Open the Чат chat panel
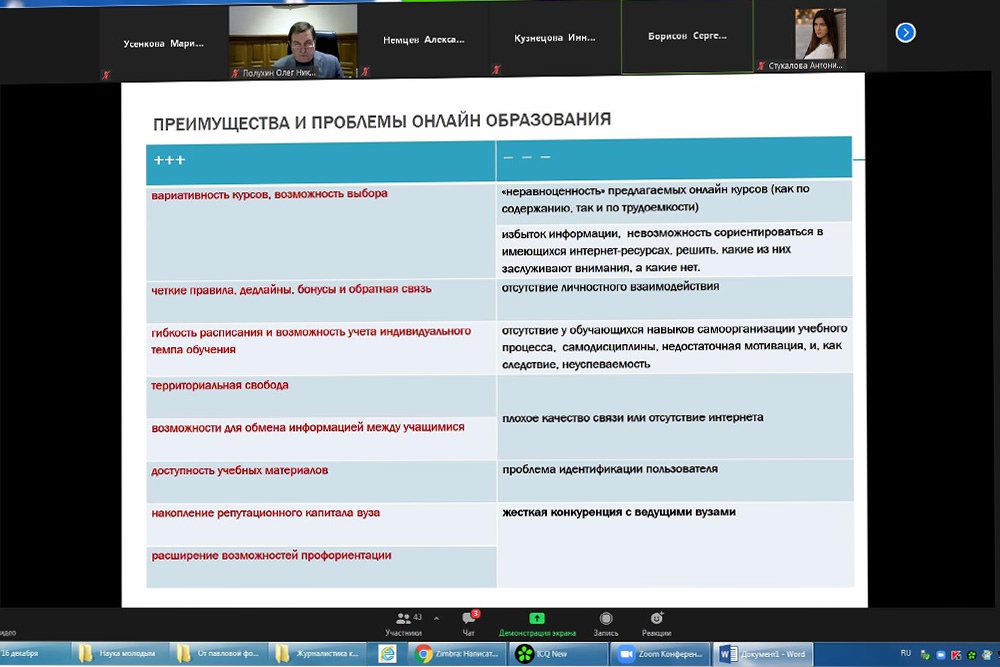 468,623
